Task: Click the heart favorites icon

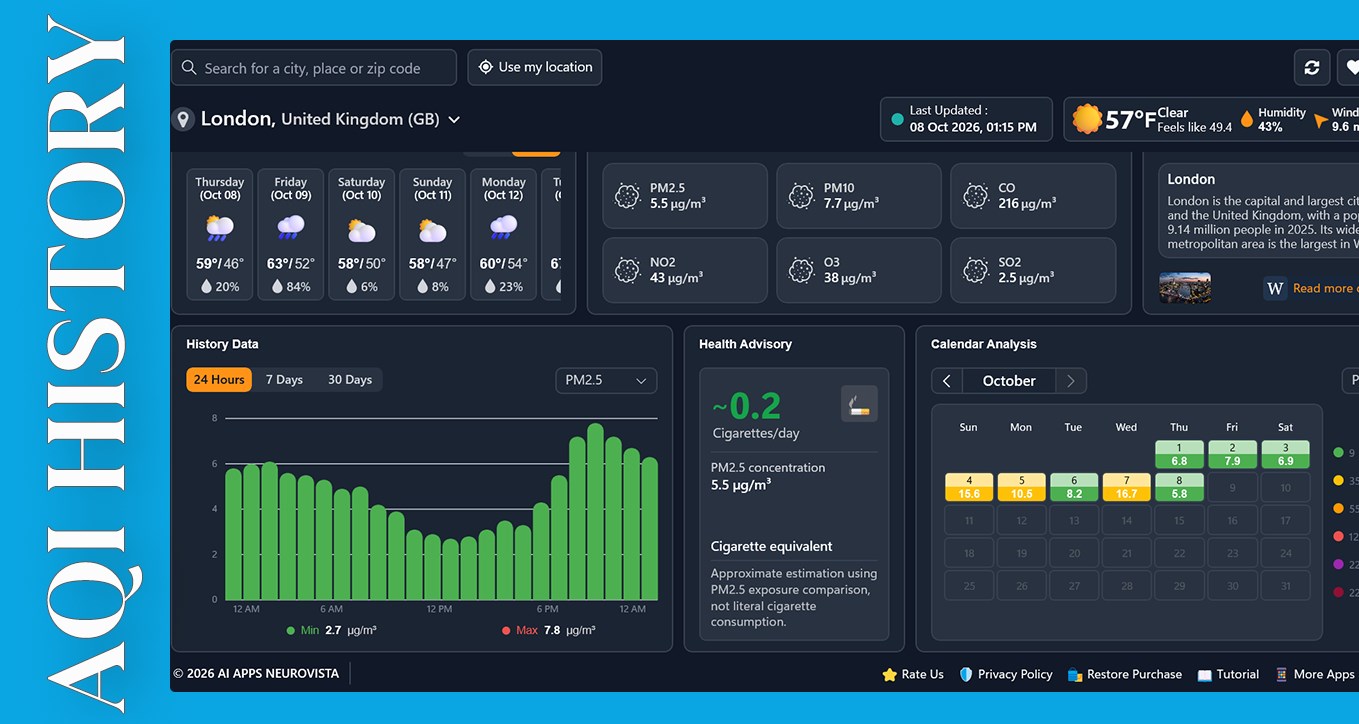Action: point(1350,68)
